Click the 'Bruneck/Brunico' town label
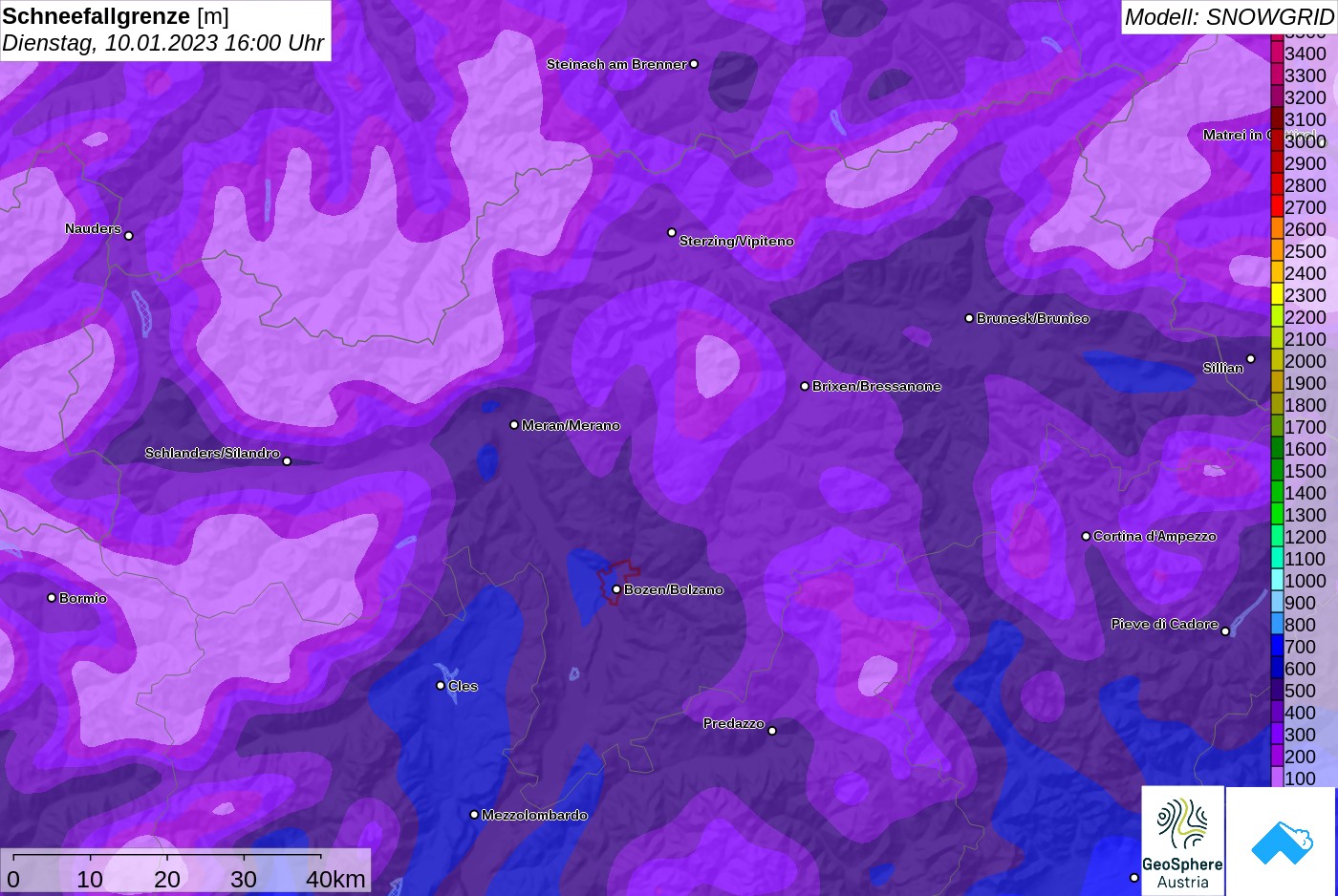Image resolution: width=1338 pixels, height=896 pixels. [1033, 318]
